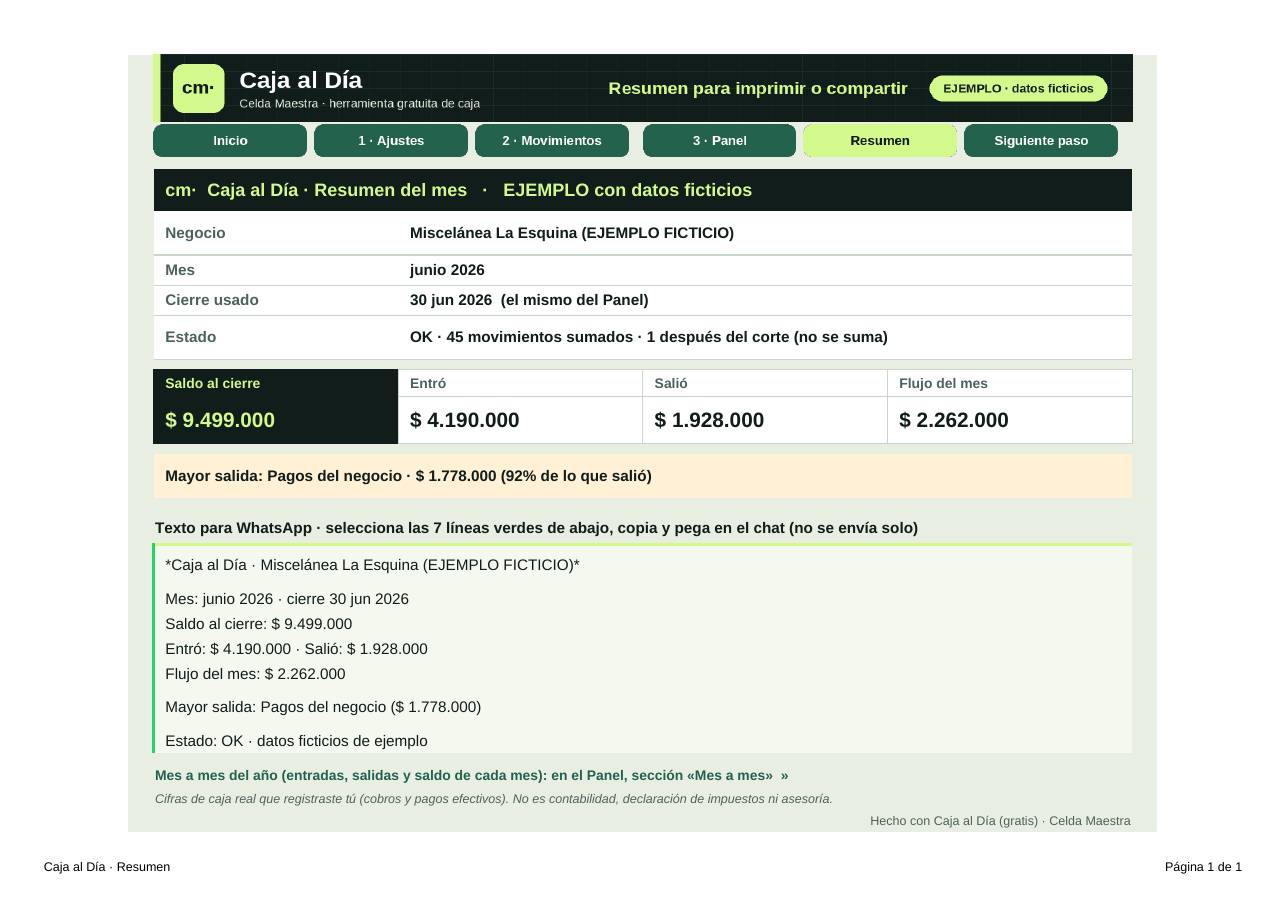Click 'Hecho con Caja al Día (gratis)' footer
Viewport: 1287px width, 910px height.
1000,821
